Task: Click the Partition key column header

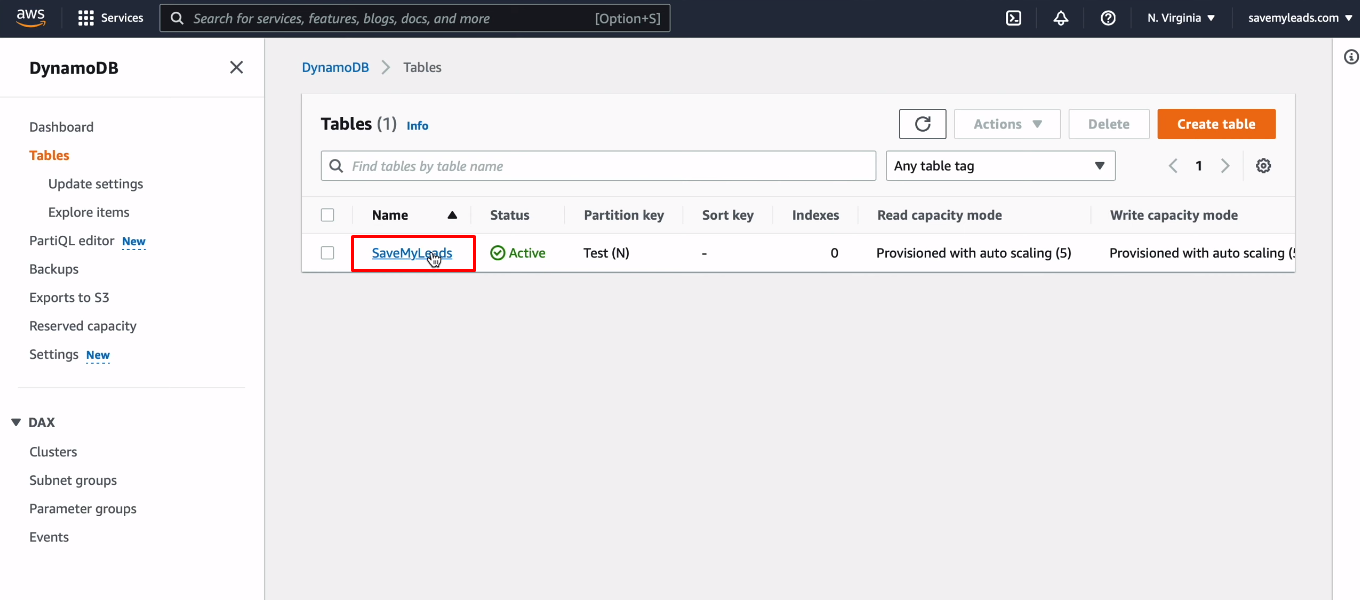Action: tap(624, 215)
